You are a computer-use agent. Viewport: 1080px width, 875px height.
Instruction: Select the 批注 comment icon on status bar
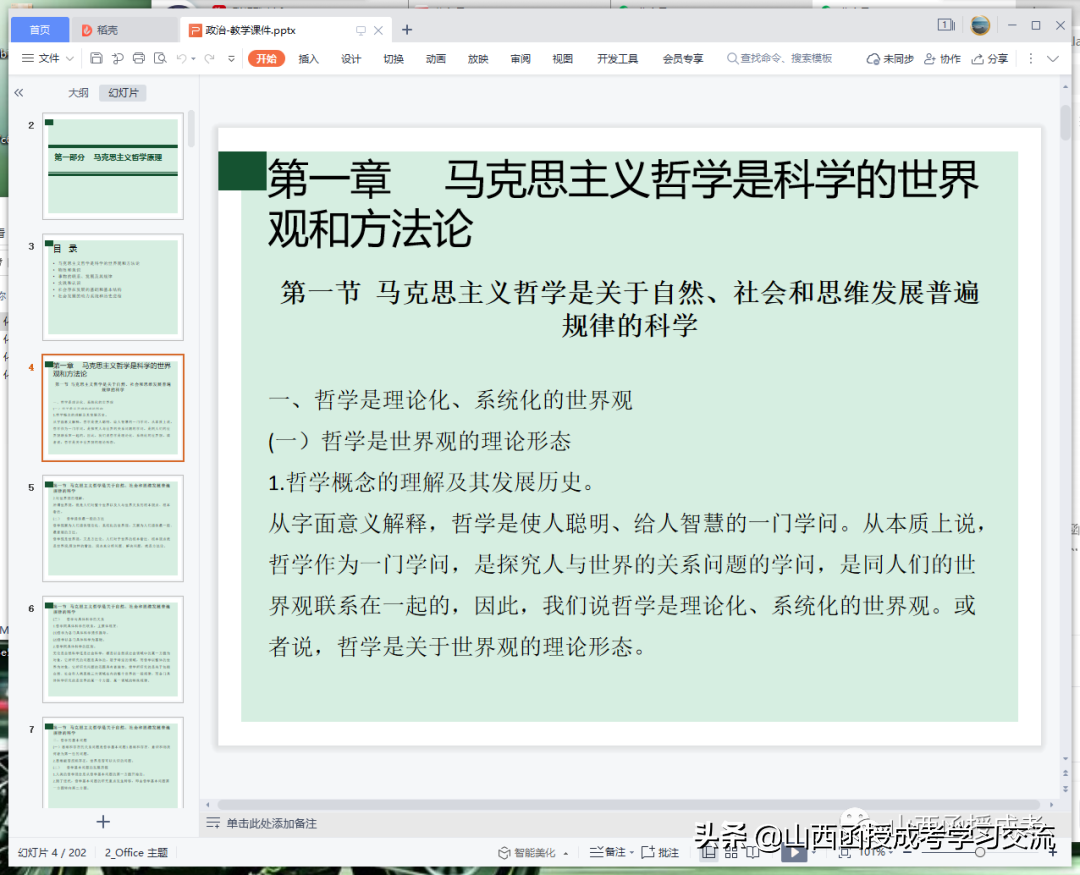click(x=662, y=852)
